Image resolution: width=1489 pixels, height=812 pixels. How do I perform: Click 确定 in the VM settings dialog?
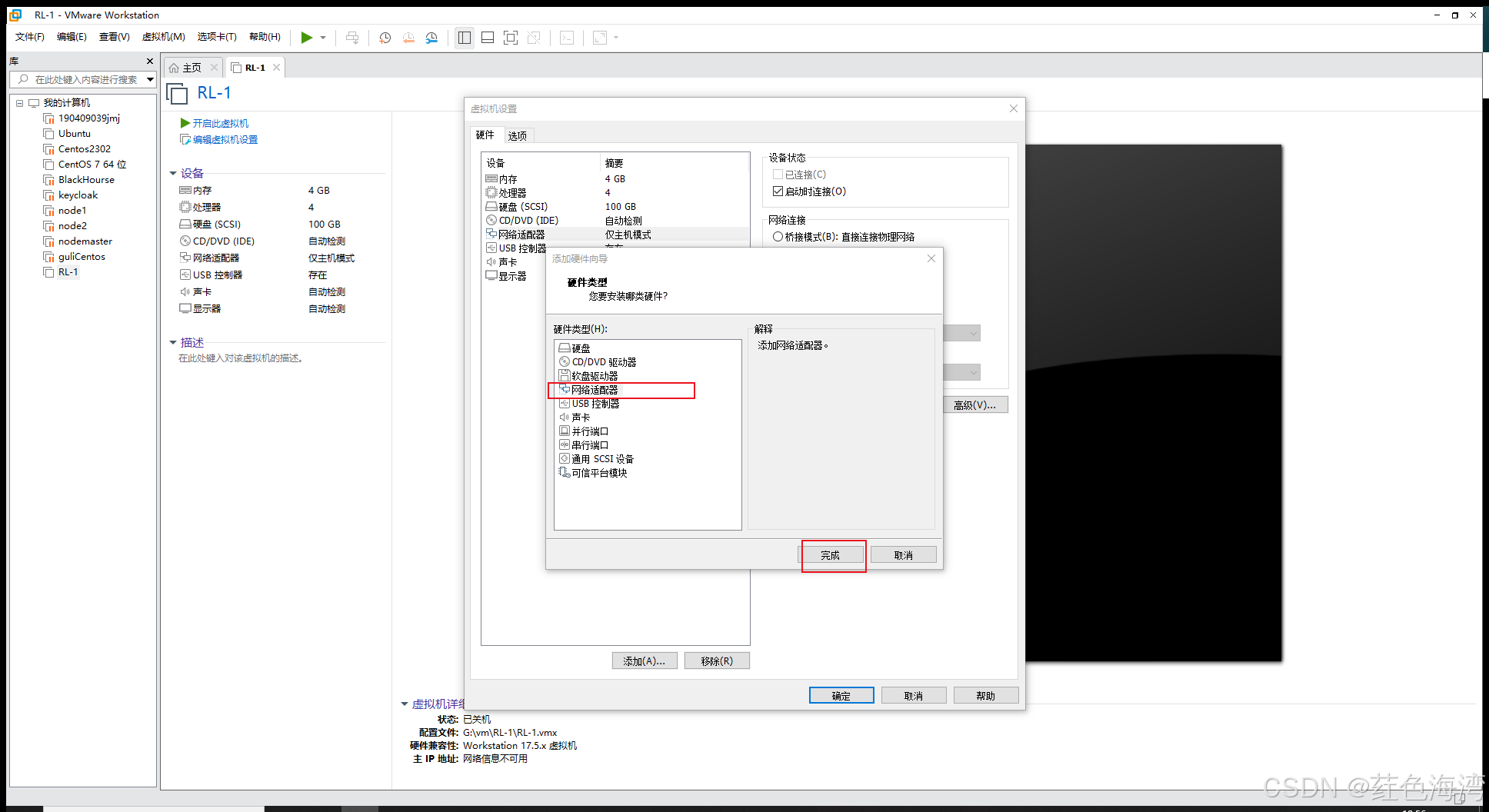[841, 696]
